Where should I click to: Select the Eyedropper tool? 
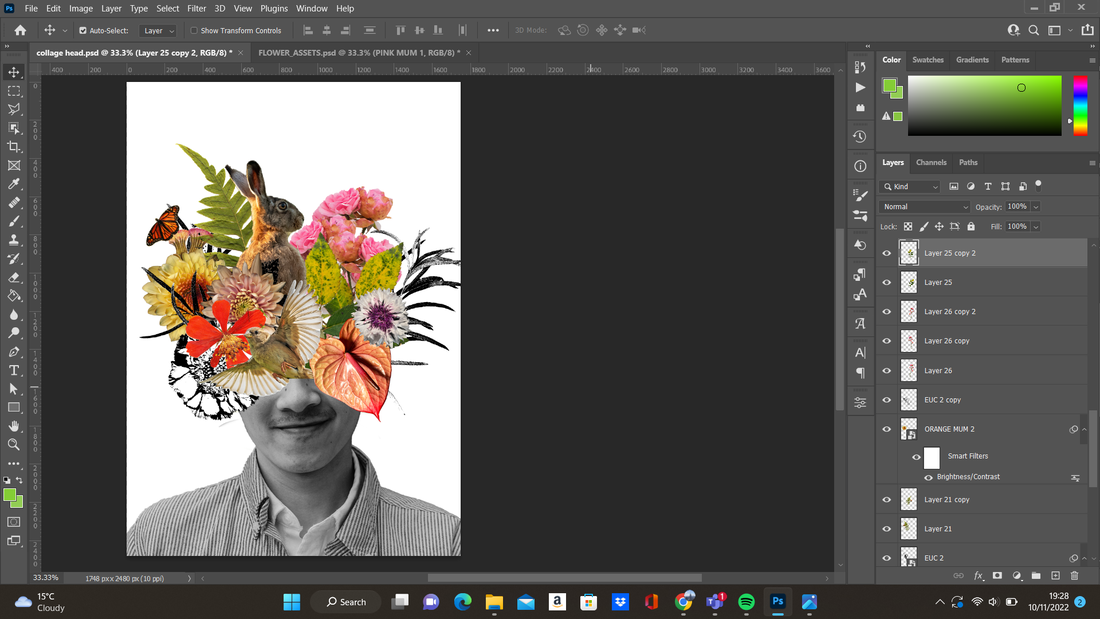pos(13,184)
